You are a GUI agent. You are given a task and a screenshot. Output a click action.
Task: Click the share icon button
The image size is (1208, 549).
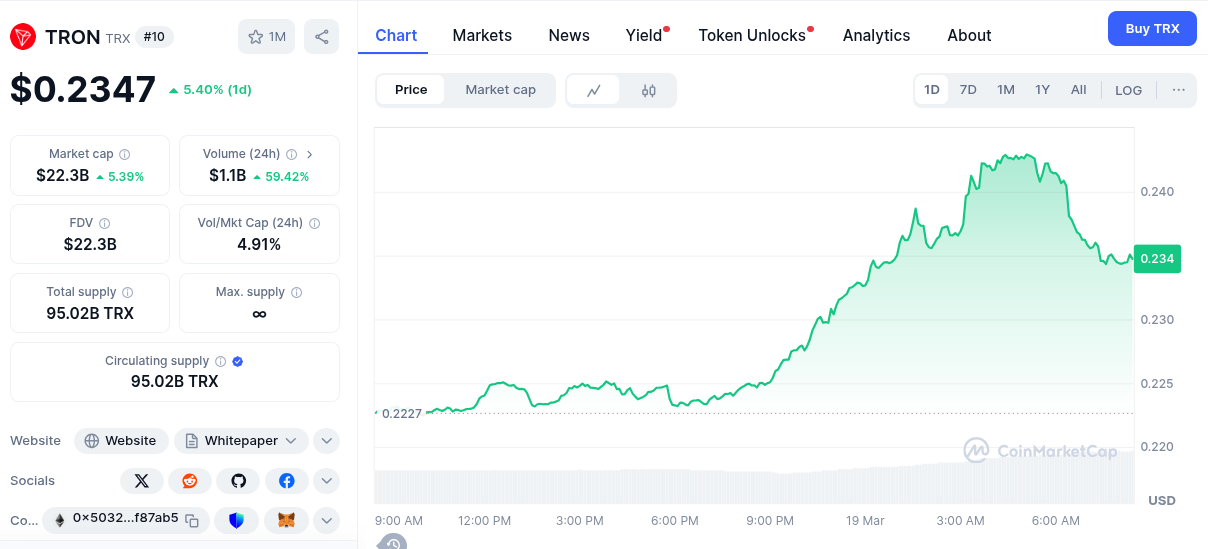pos(321,37)
